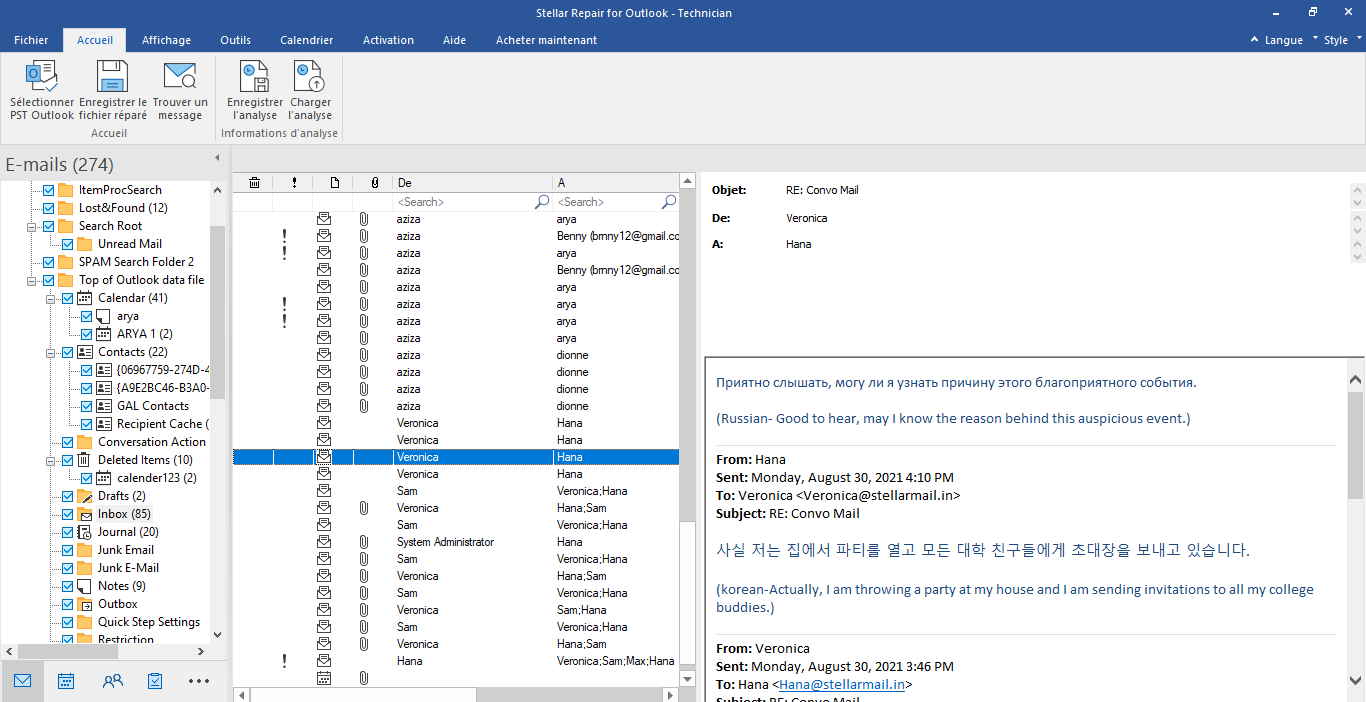Sort by item type page column header
This screenshot has width=1366, height=702.
[335, 183]
